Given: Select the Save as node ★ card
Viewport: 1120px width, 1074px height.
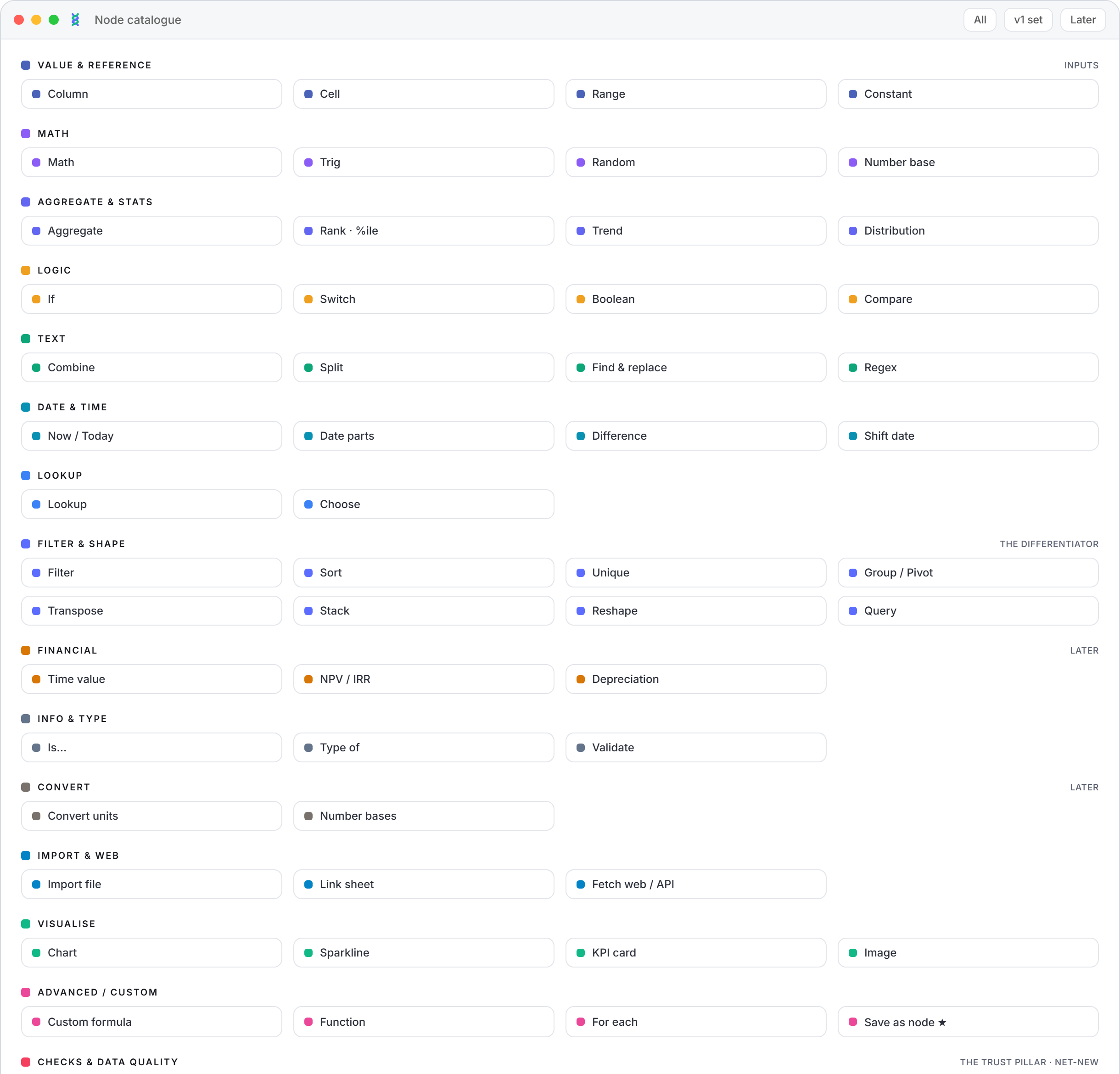Looking at the screenshot, I should pos(968,1021).
